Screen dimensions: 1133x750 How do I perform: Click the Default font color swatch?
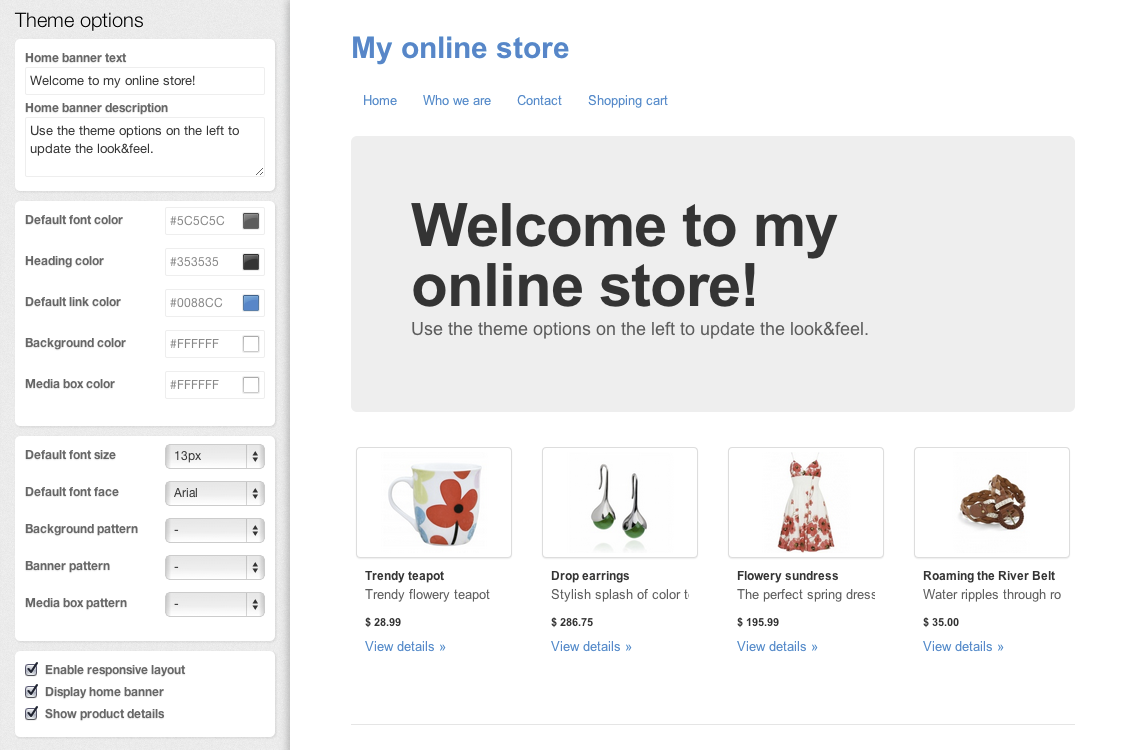251,220
